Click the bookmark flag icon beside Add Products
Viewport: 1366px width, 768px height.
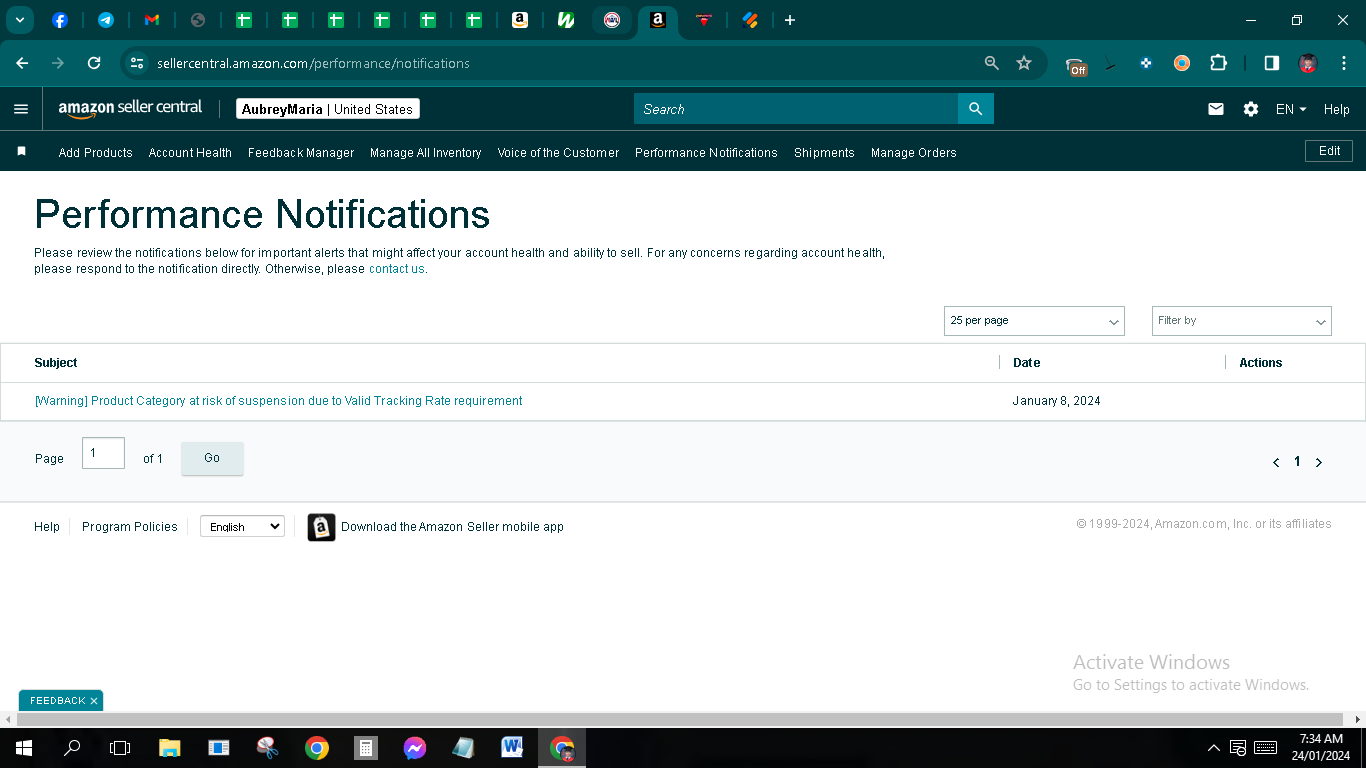(x=21, y=151)
